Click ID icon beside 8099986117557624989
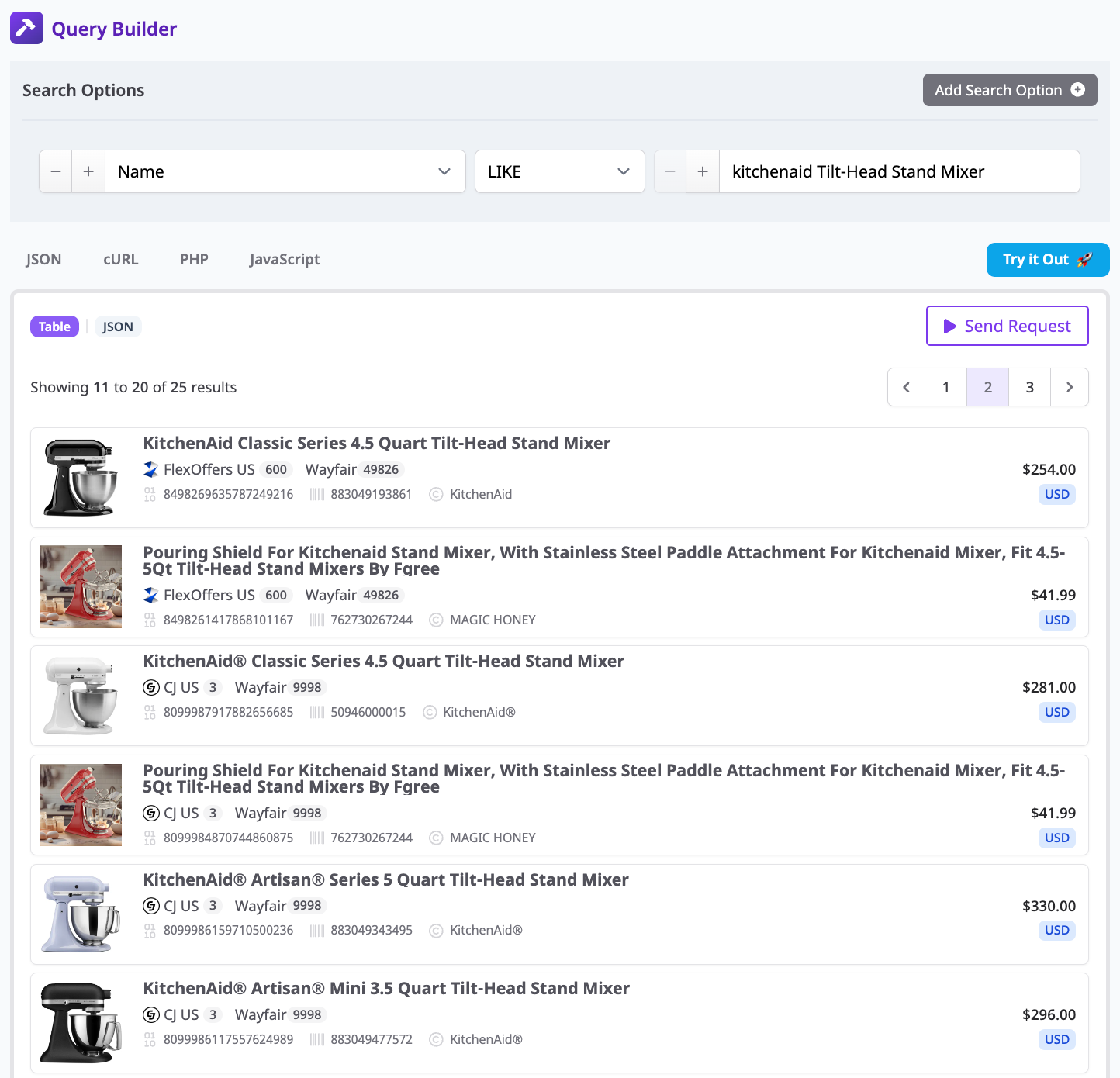 coord(150,1039)
